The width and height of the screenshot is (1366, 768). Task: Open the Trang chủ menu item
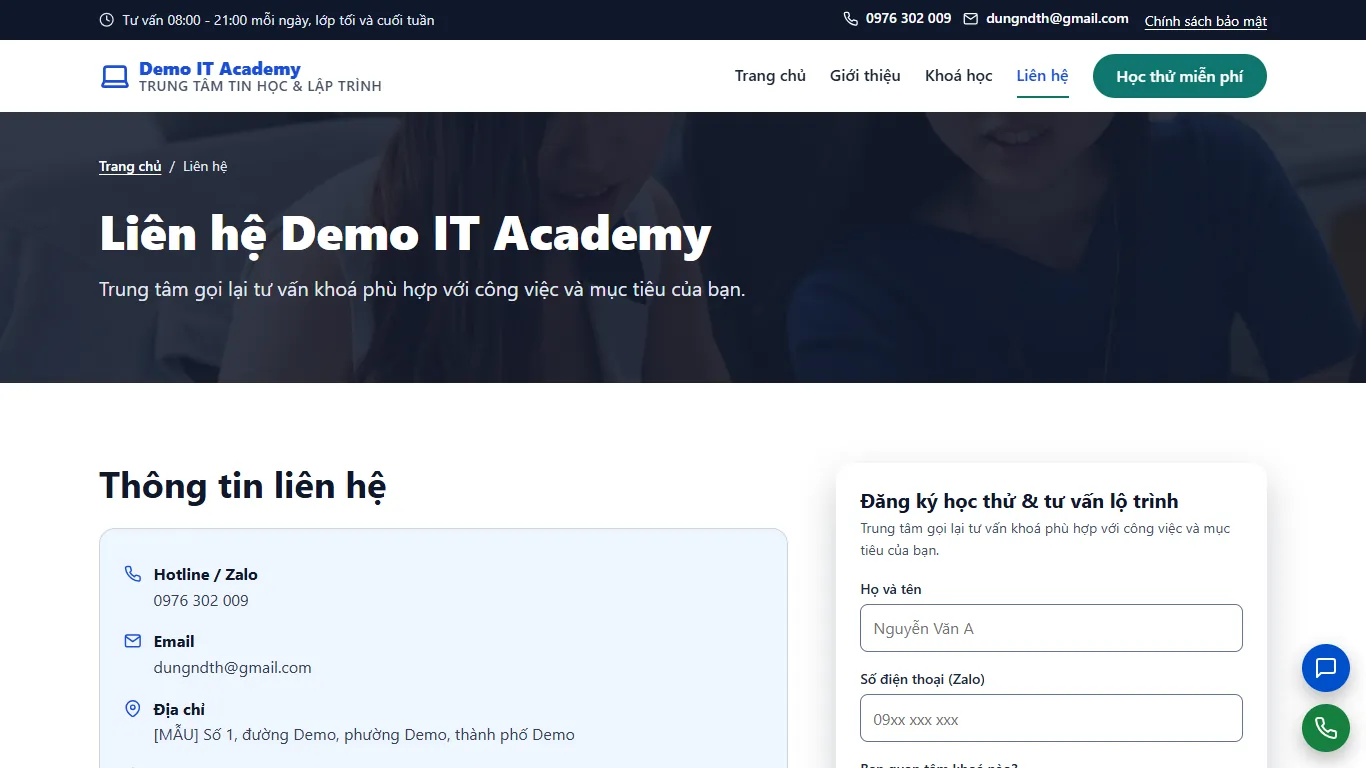pyautogui.click(x=770, y=76)
